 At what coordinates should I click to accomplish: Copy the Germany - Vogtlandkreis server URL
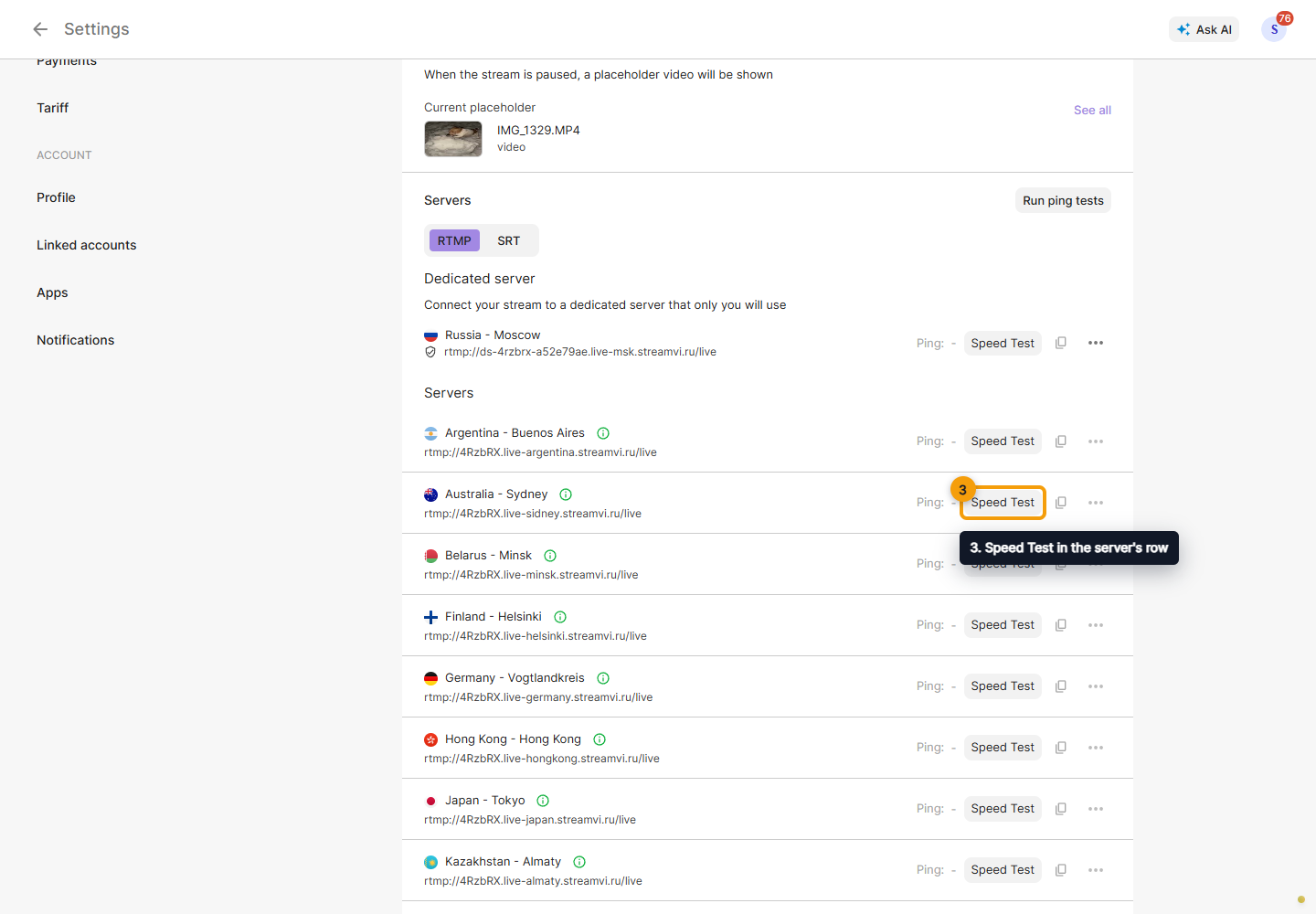click(x=1061, y=686)
